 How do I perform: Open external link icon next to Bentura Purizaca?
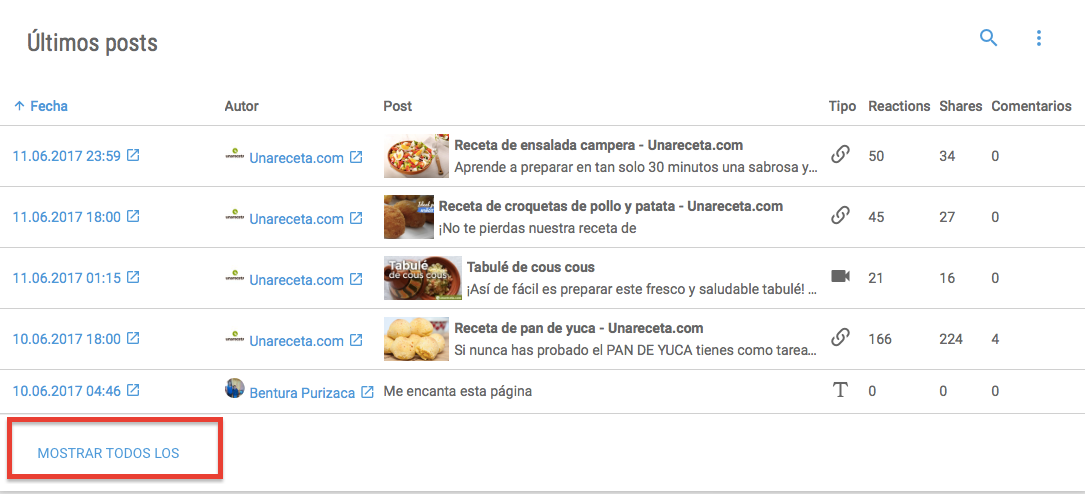click(367, 392)
